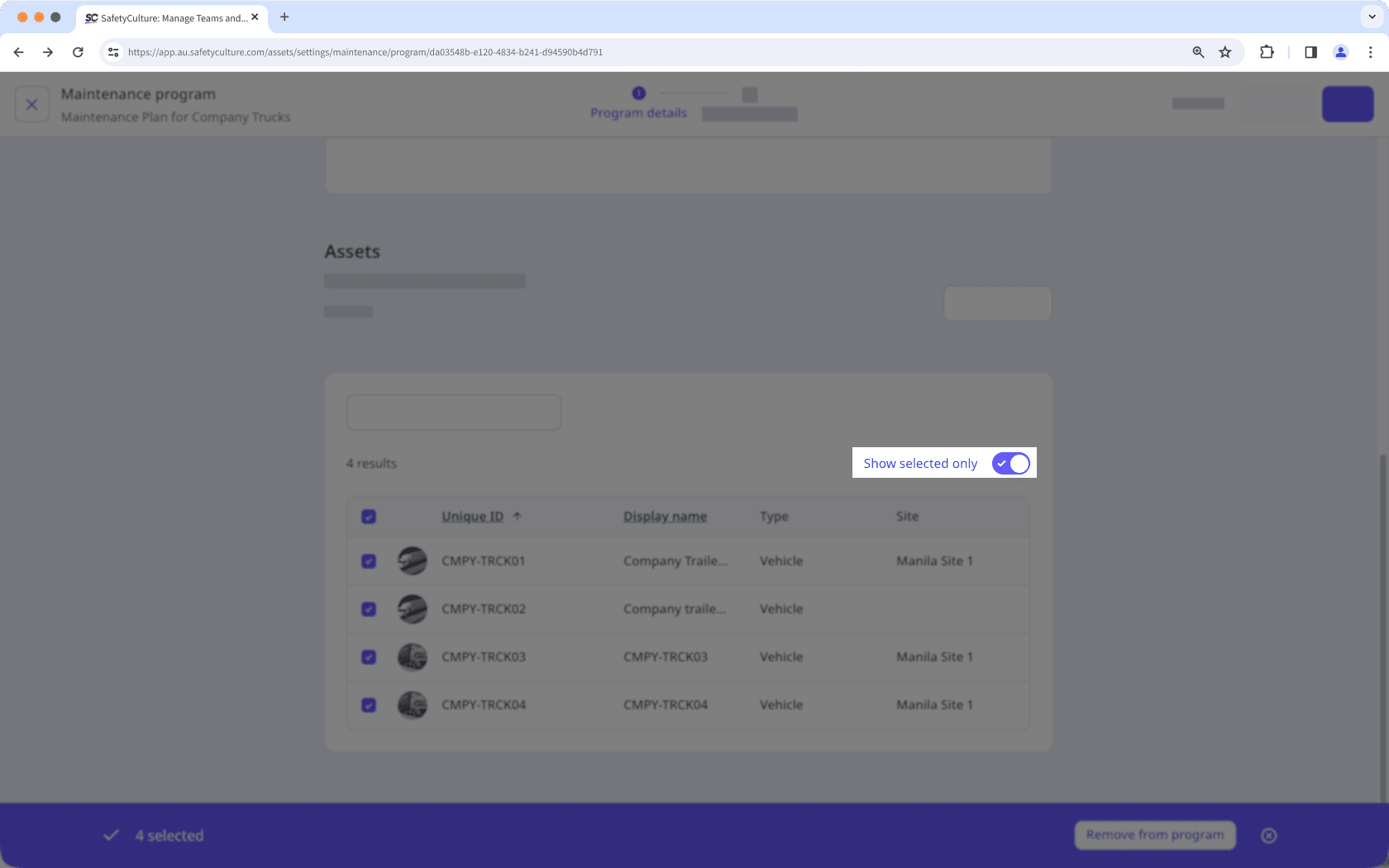The width and height of the screenshot is (1389, 868).
Task: Close the Maintenance program editor
Action: click(32, 104)
